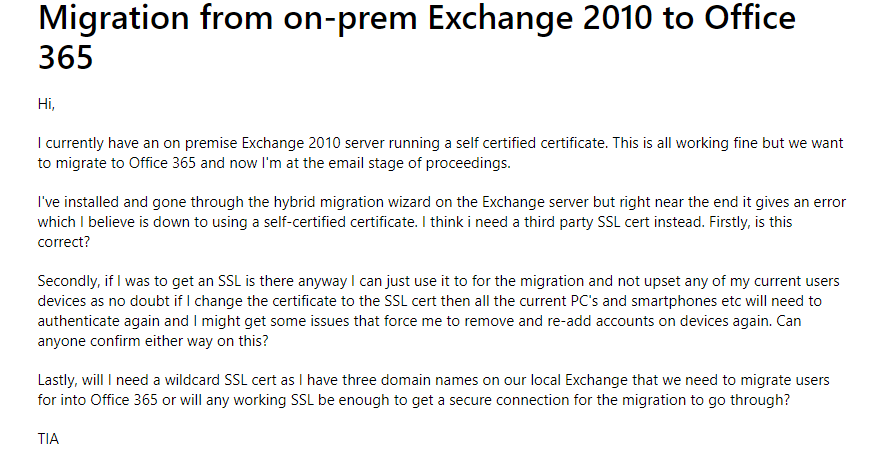This screenshot has width=869, height=468.
Task: Click the "365" on the title's second line
Action: (x=65, y=57)
